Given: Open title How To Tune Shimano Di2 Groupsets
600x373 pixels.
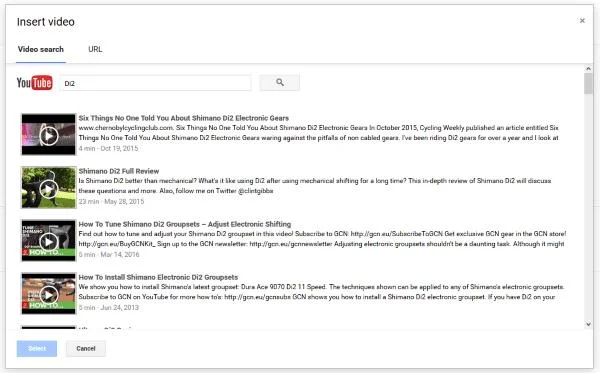Looking at the screenshot, I should [185, 224].
